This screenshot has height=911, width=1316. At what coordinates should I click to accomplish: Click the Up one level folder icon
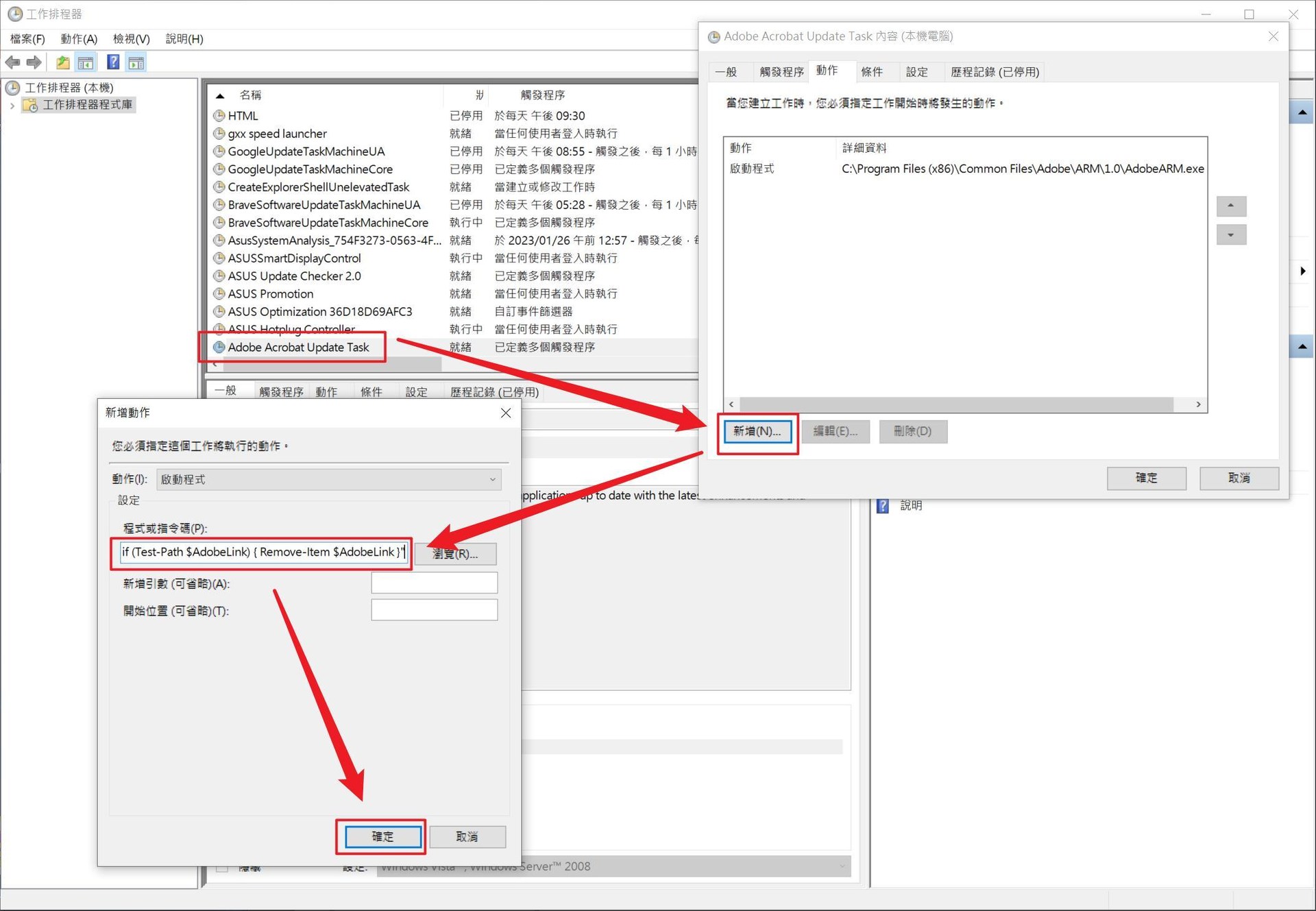pos(63,62)
